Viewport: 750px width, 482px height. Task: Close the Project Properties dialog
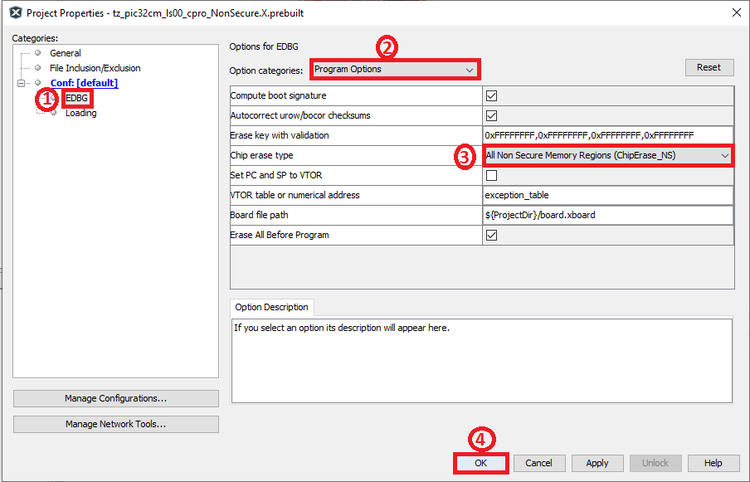coord(732,10)
